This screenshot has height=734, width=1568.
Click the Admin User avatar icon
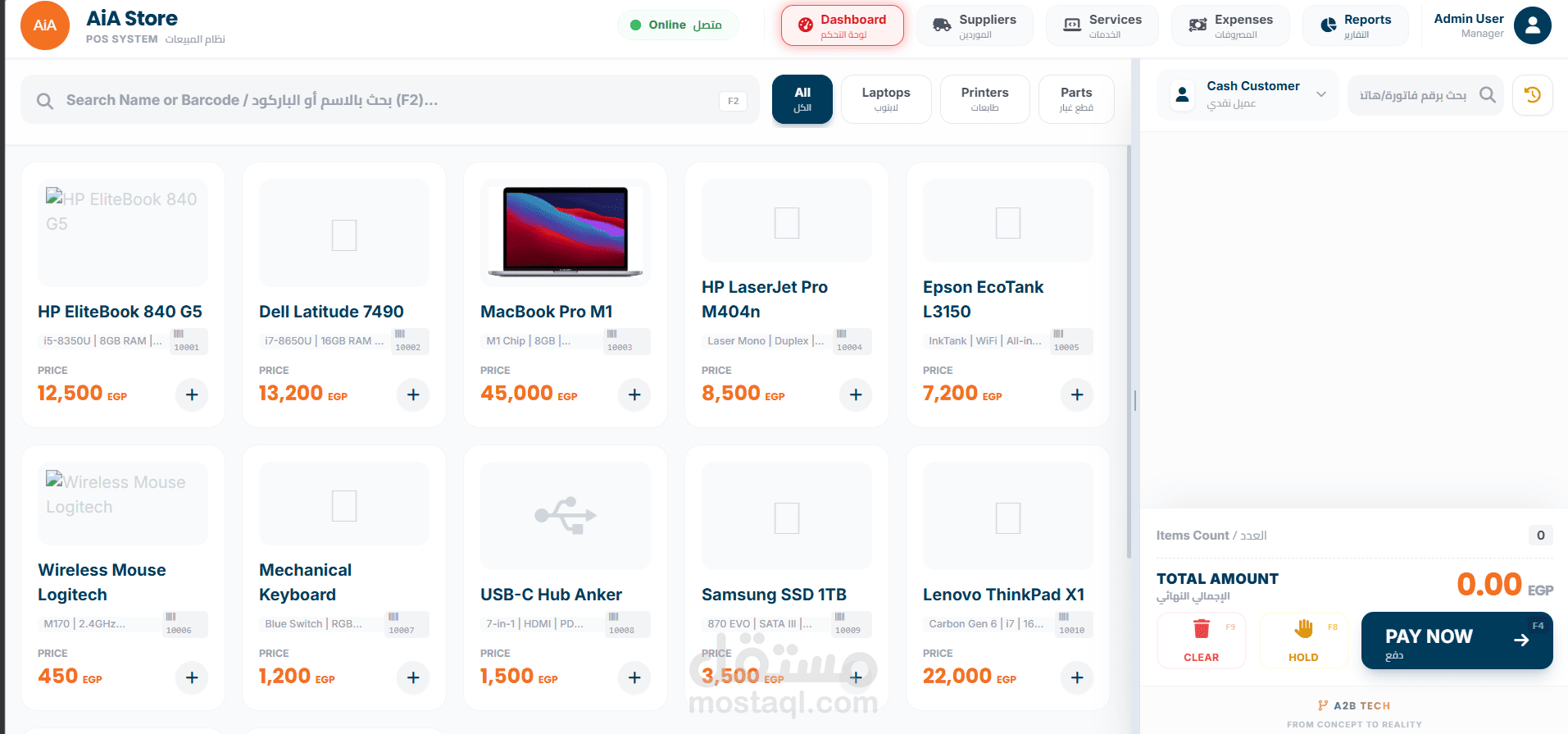[1533, 25]
